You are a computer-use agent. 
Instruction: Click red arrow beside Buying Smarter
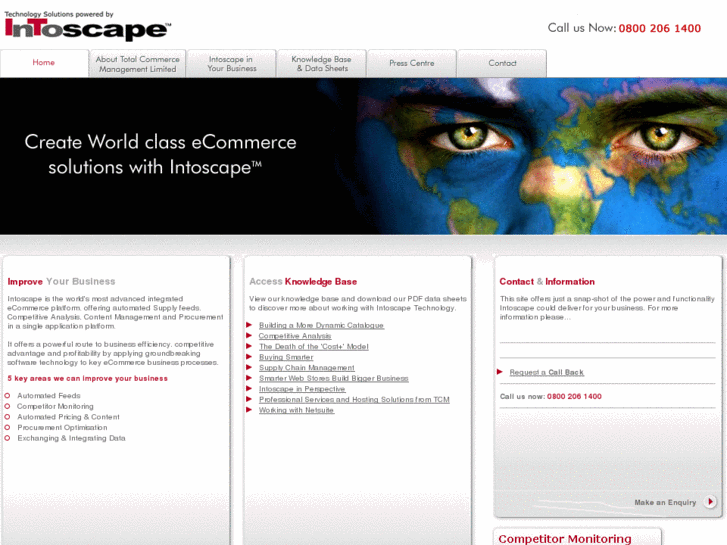point(249,357)
